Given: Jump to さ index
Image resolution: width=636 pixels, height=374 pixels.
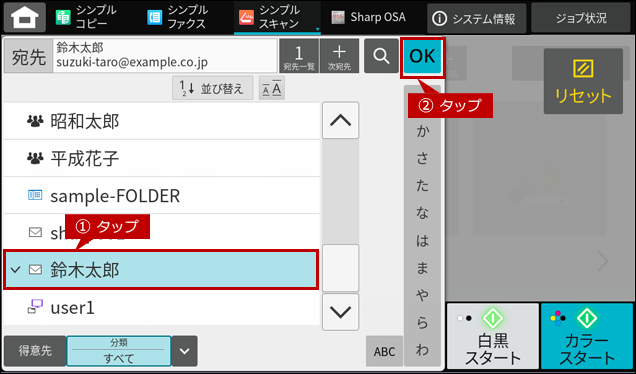Looking at the screenshot, I should pyautogui.click(x=422, y=158).
